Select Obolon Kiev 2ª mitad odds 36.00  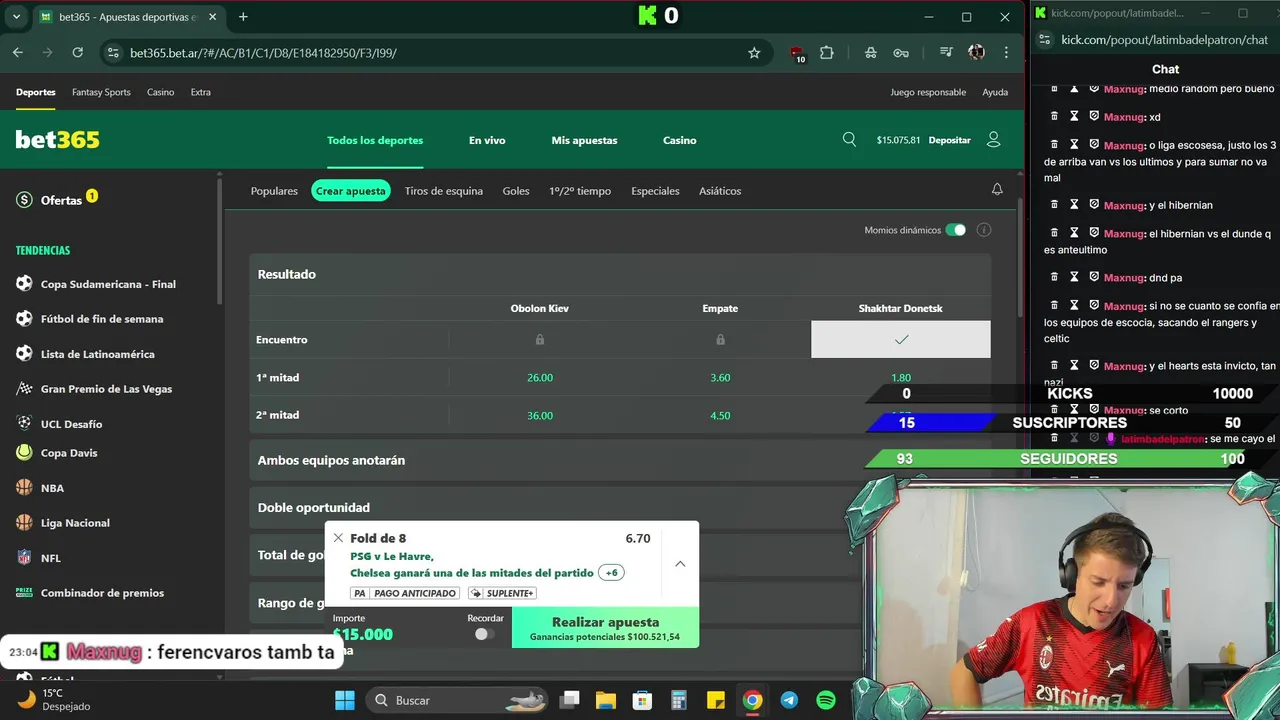coord(540,416)
